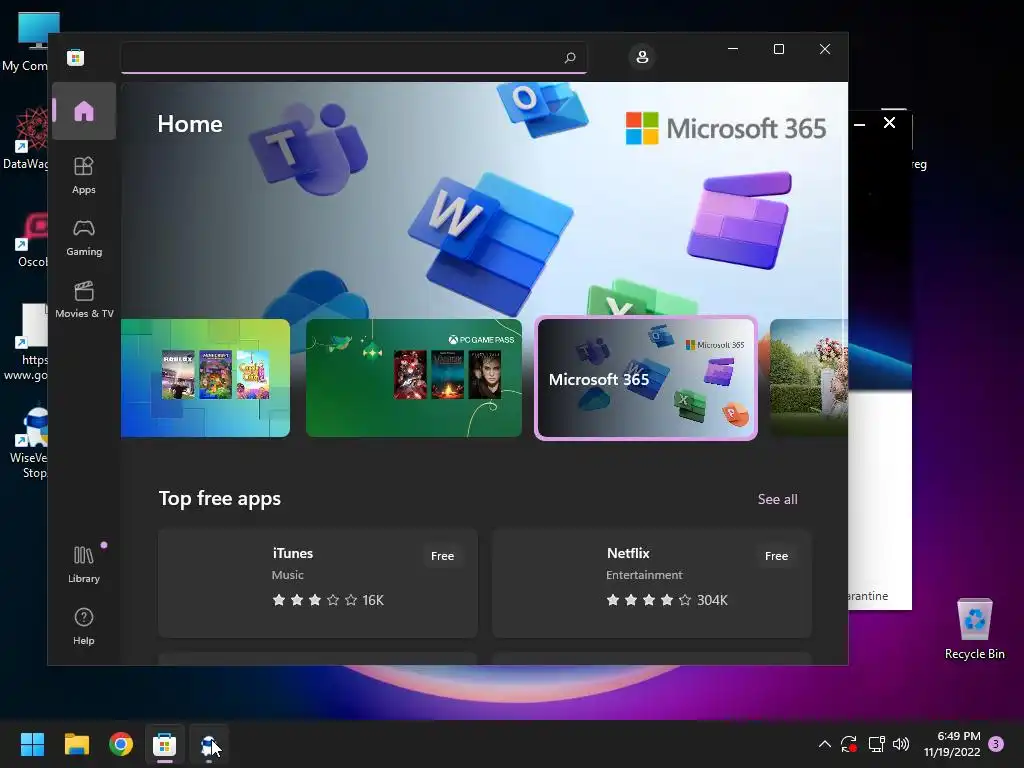Open the volume control in the tray
This screenshot has width=1024, height=768.
click(x=901, y=744)
